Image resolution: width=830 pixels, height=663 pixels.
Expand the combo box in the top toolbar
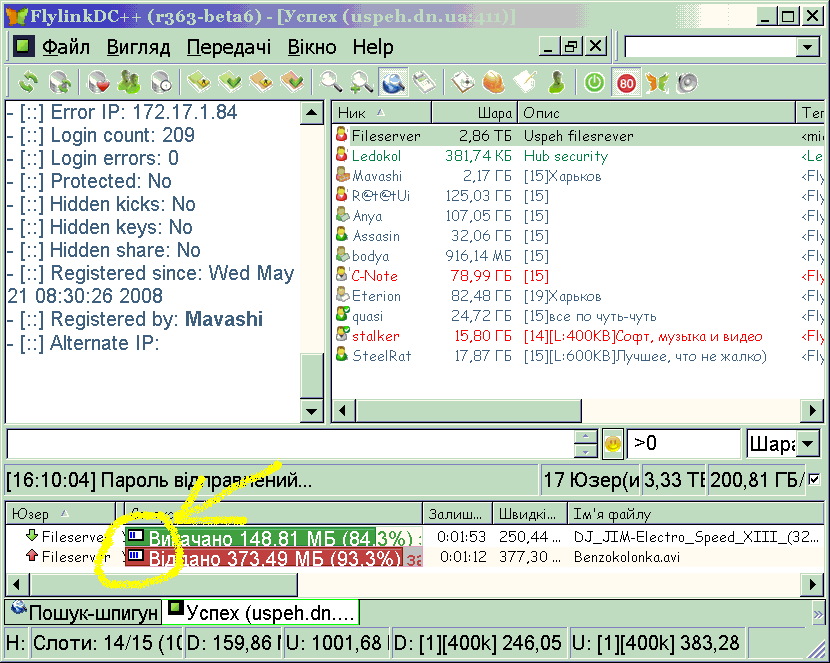(807, 47)
